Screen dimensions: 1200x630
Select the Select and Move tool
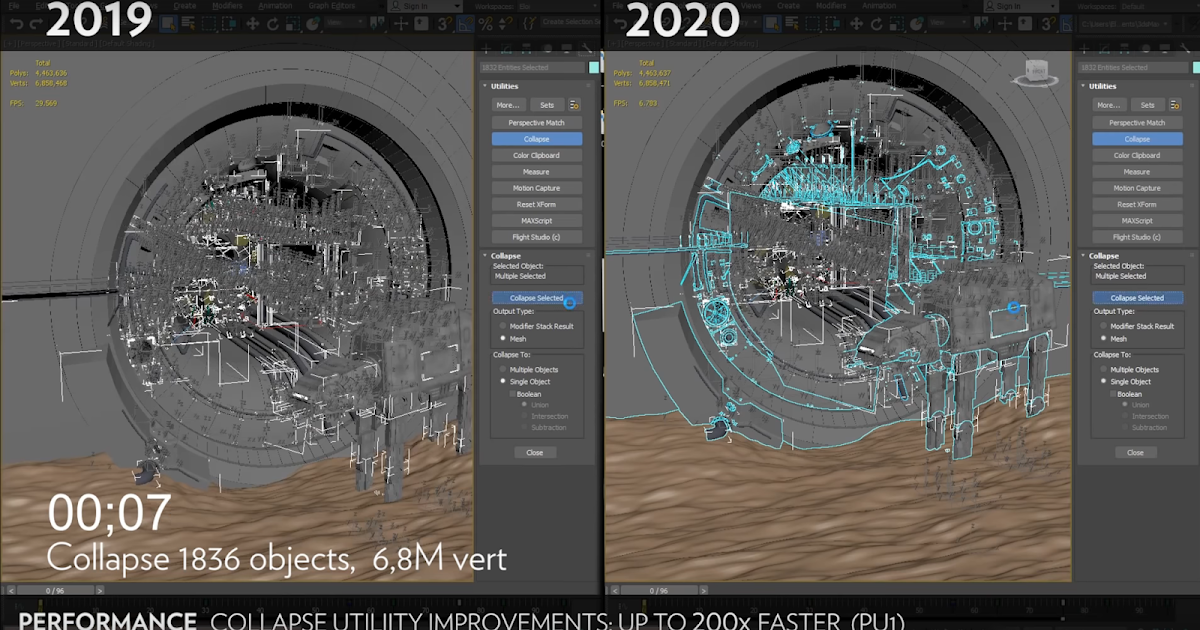(252, 21)
